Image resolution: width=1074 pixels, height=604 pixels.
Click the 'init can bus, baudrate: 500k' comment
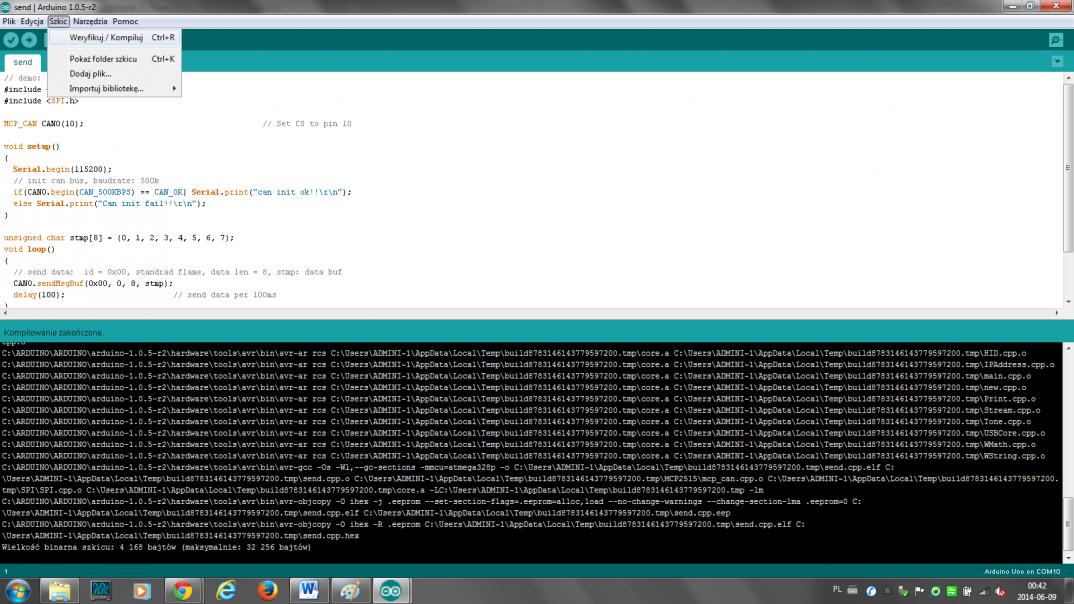click(86, 181)
